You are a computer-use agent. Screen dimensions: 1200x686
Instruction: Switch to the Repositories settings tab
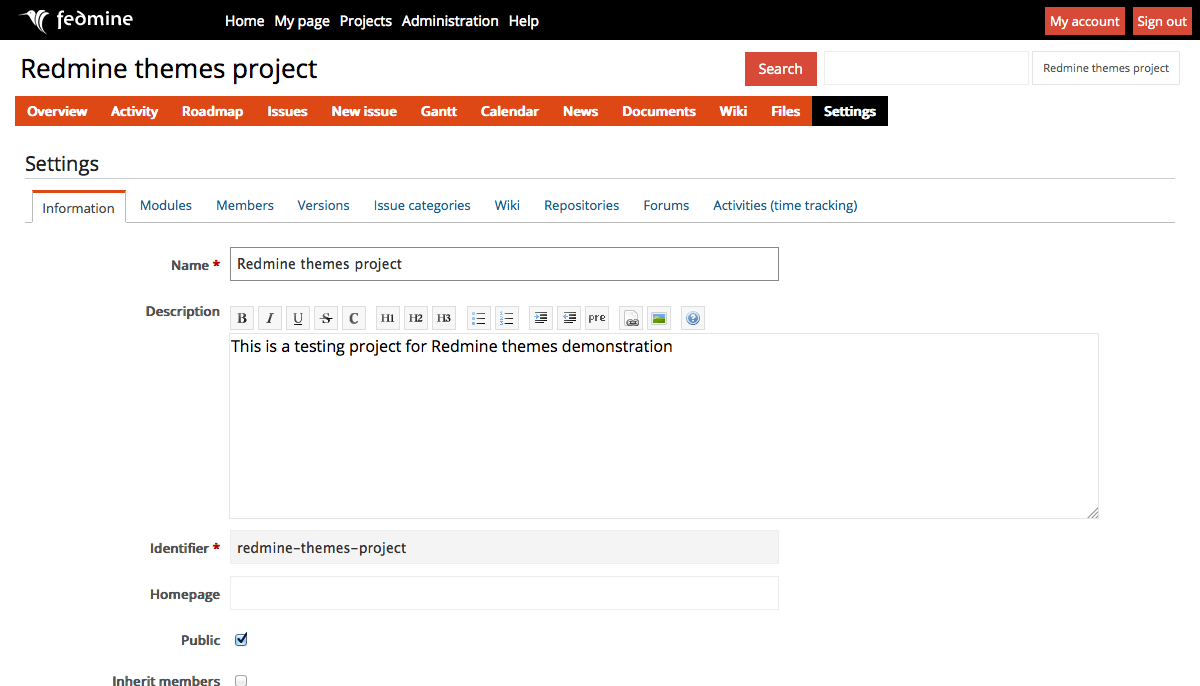(x=582, y=205)
